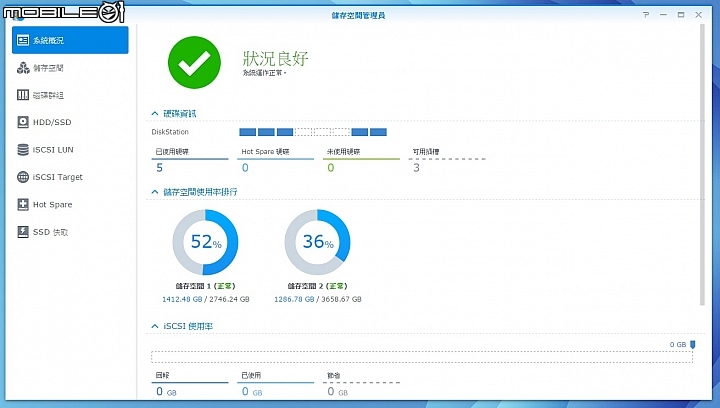
Task: Click the vertical scrollbar on the right
Action: 702,165
